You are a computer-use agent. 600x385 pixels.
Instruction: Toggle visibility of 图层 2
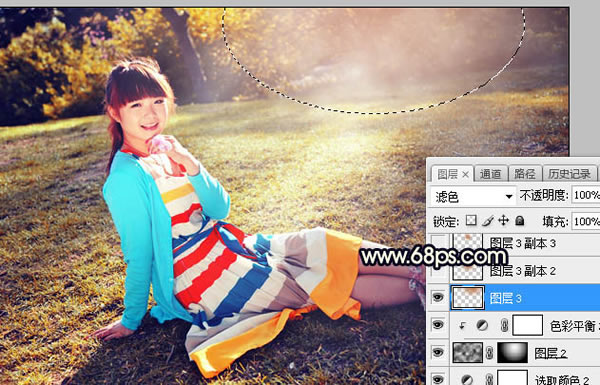coord(438,352)
